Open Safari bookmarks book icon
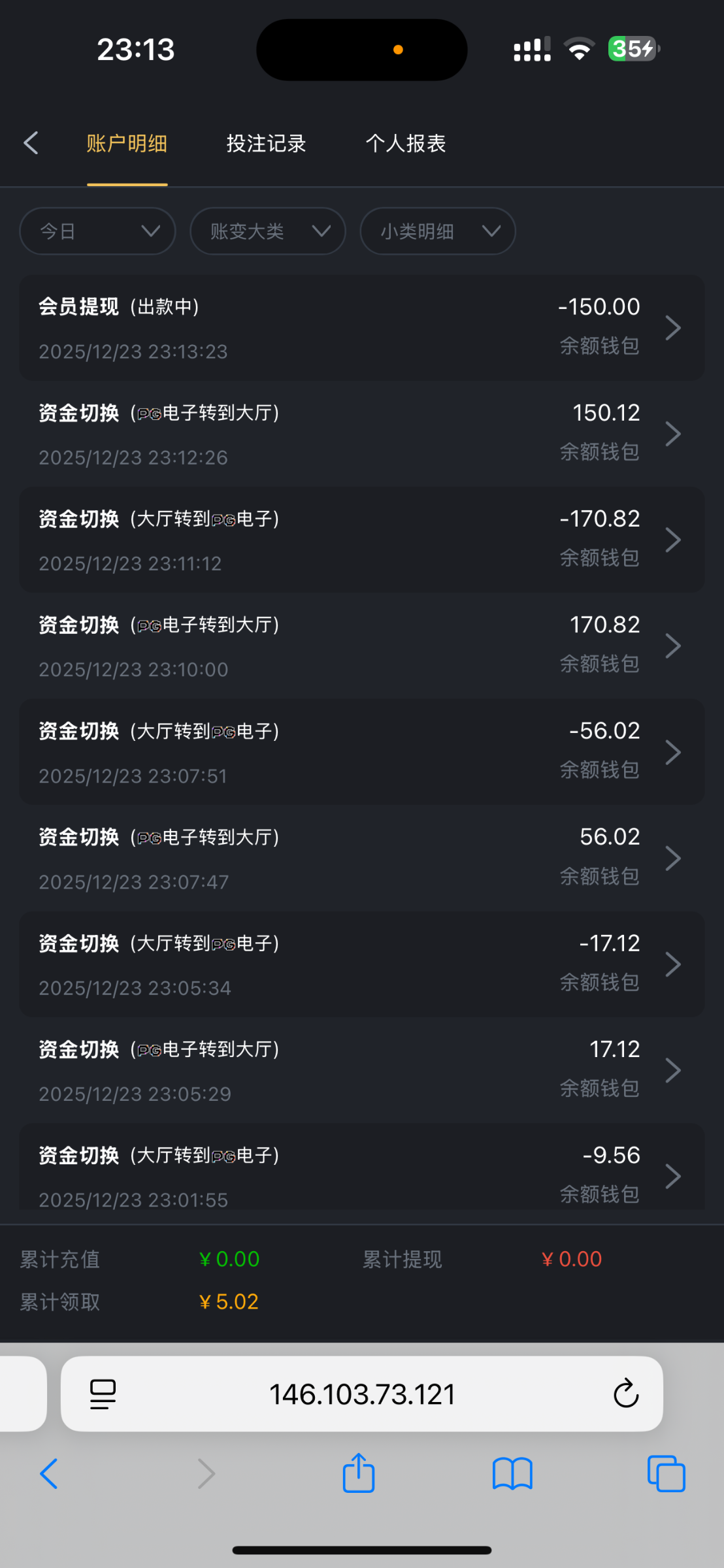Screen dimensions: 724x1568 (x=512, y=1474)
